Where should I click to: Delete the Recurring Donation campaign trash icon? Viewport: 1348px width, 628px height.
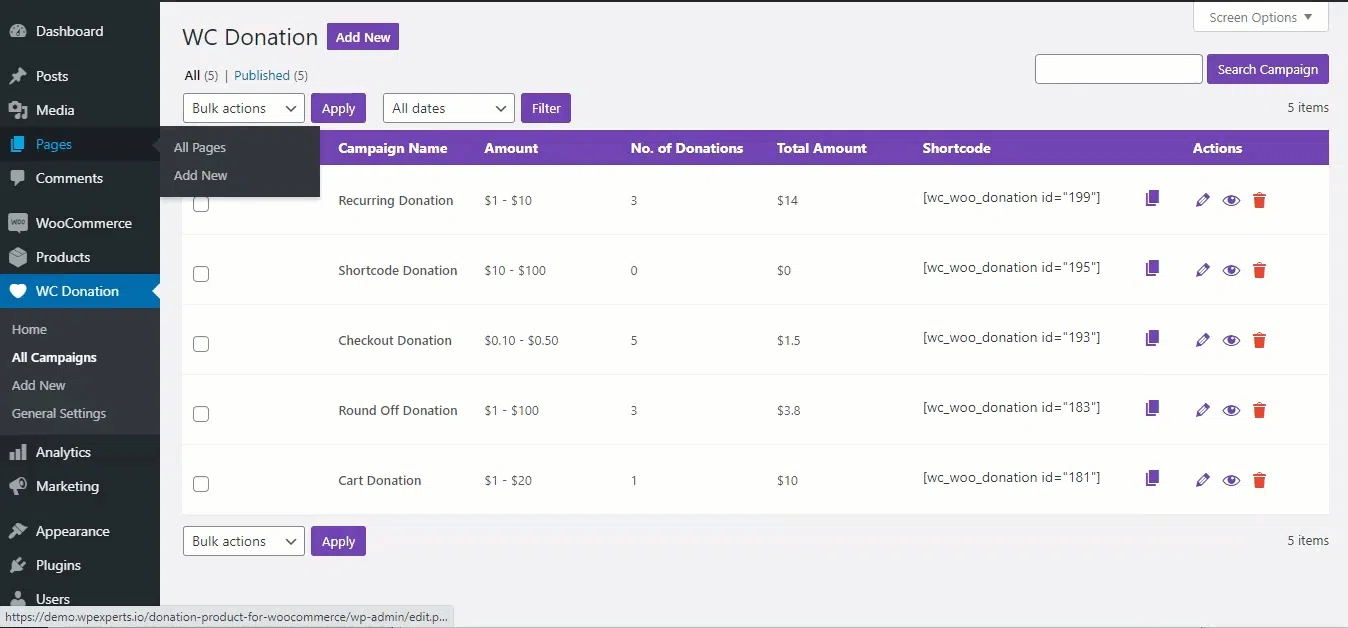[x=1259, y=200]
